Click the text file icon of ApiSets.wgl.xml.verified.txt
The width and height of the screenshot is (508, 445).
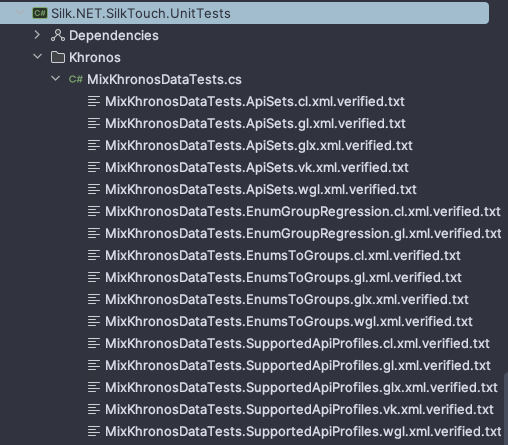[94, 189]
